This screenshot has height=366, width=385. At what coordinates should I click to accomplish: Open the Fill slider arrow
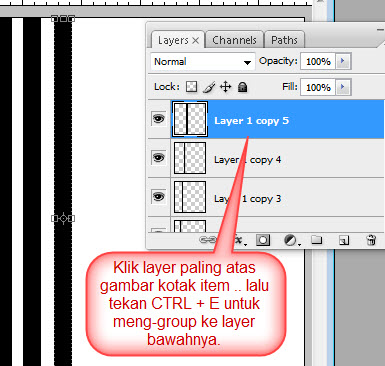point(343,87)
